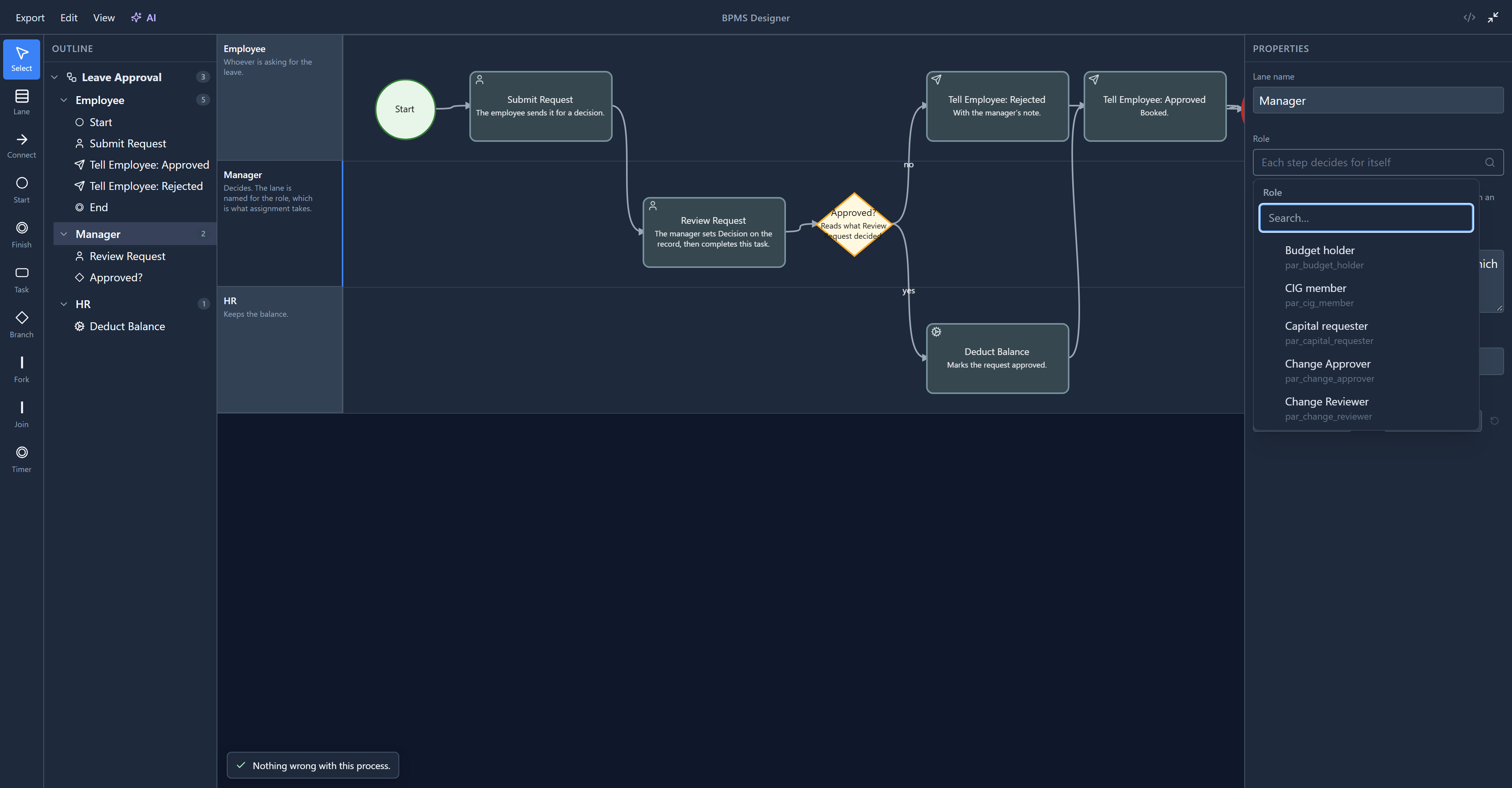Screen dimensions: 1512x788
Task: Pick the Connect arrow tool
Action: pos(22,146)
